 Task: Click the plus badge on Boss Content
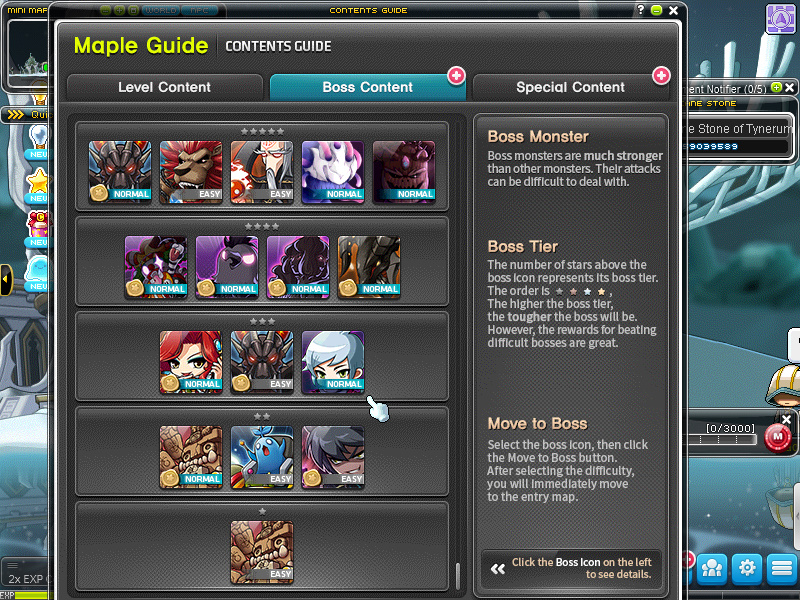click(456, 76)
